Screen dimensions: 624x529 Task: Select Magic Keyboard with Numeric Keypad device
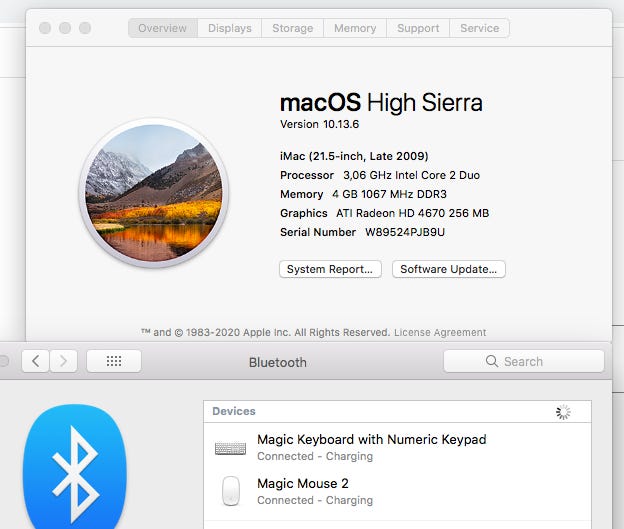397,447
